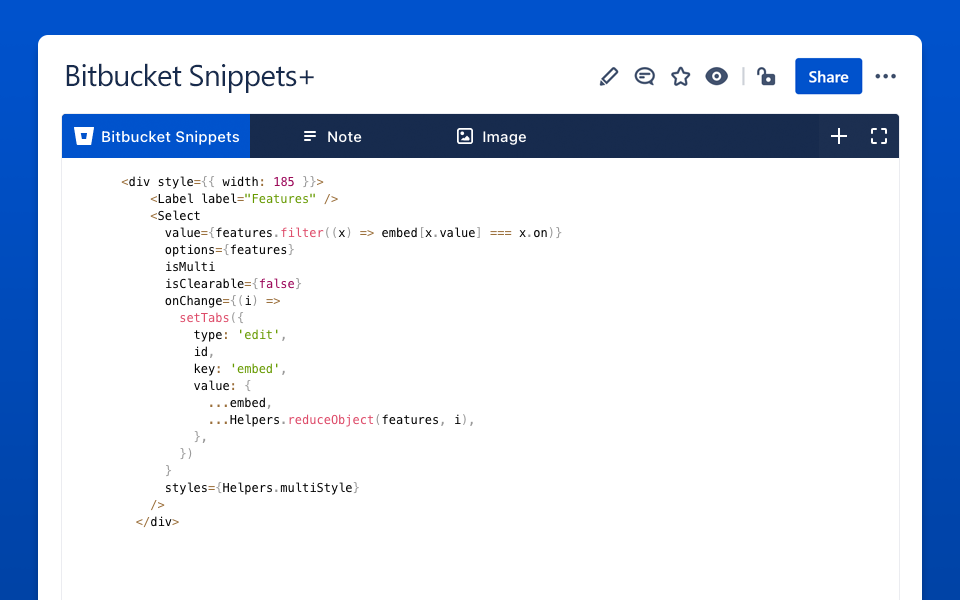The width and height of the screenshot is (960, 600).
Task: Enable isClearable by clicking false in code
Action: (x=277, y=283)
